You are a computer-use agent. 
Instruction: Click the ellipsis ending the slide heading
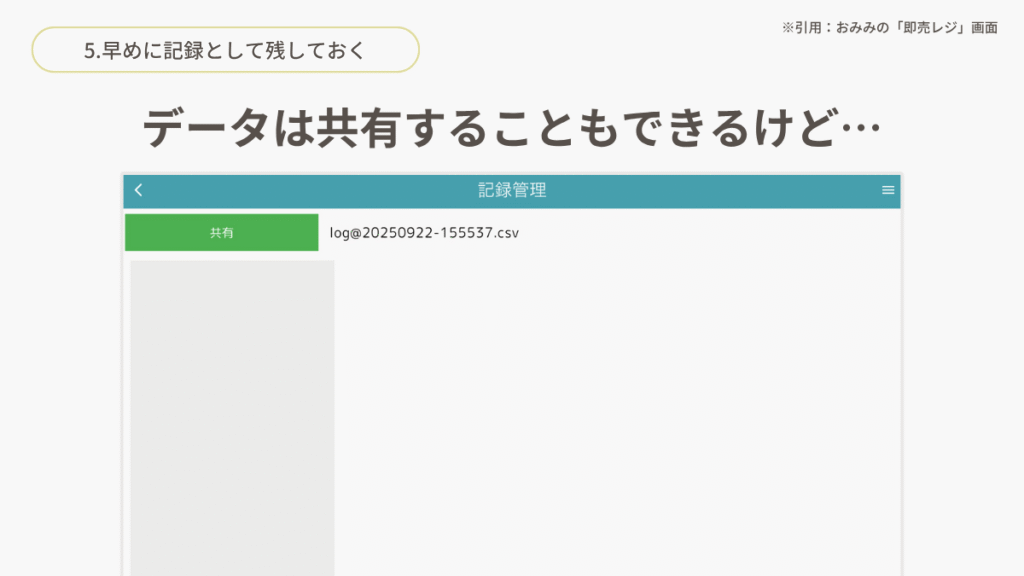coord(855,129)
